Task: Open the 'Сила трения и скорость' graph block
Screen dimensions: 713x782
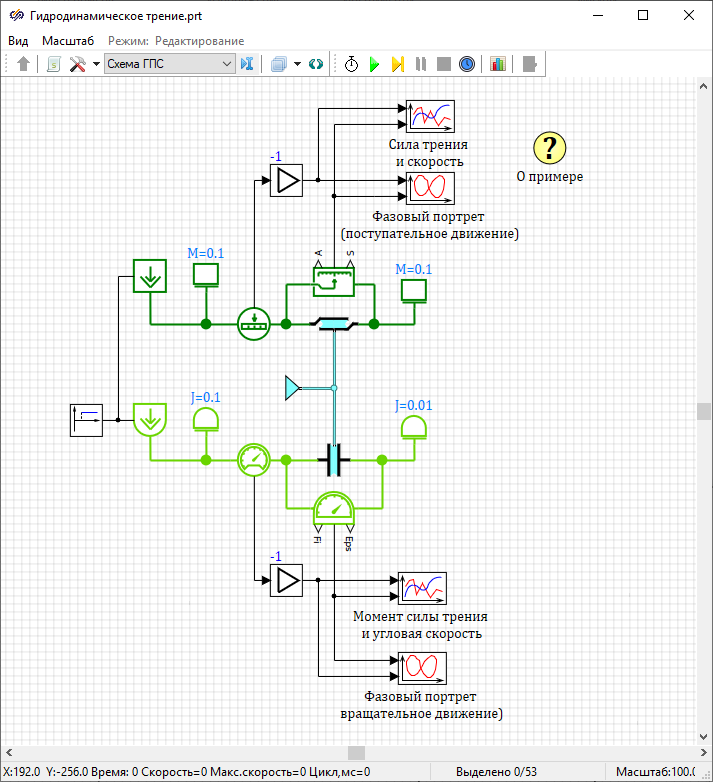Action: click(430, 116)
